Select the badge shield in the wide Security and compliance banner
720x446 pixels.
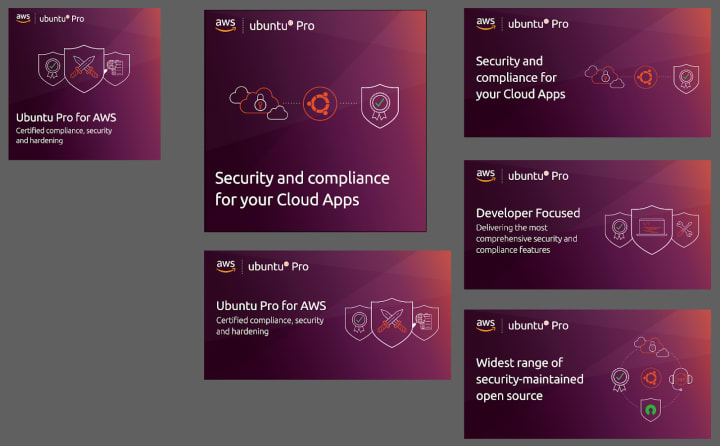(686, 79)
